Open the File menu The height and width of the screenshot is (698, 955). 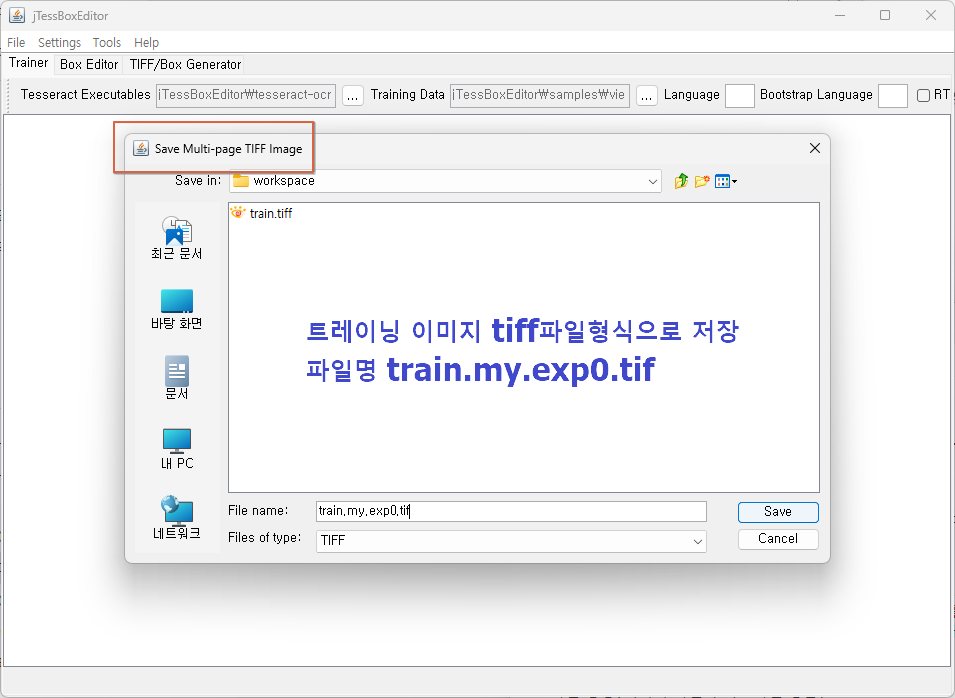click(16, 43)
